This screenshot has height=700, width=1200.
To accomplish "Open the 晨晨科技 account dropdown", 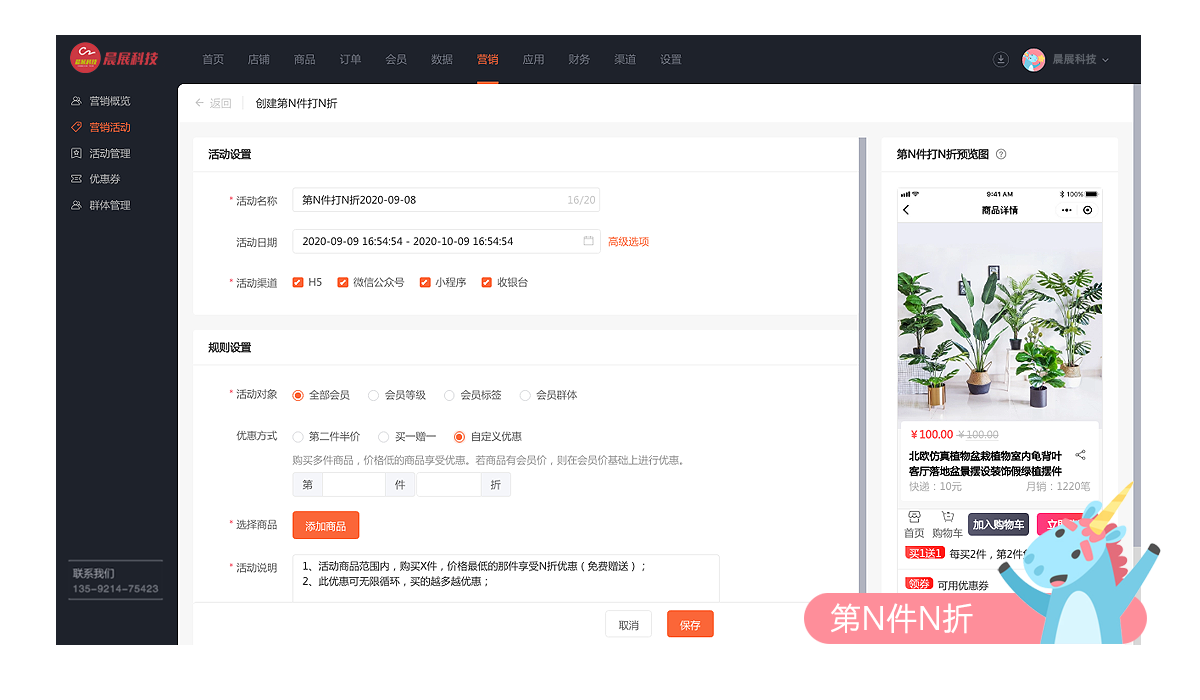I will click(x=1080, y=59).
